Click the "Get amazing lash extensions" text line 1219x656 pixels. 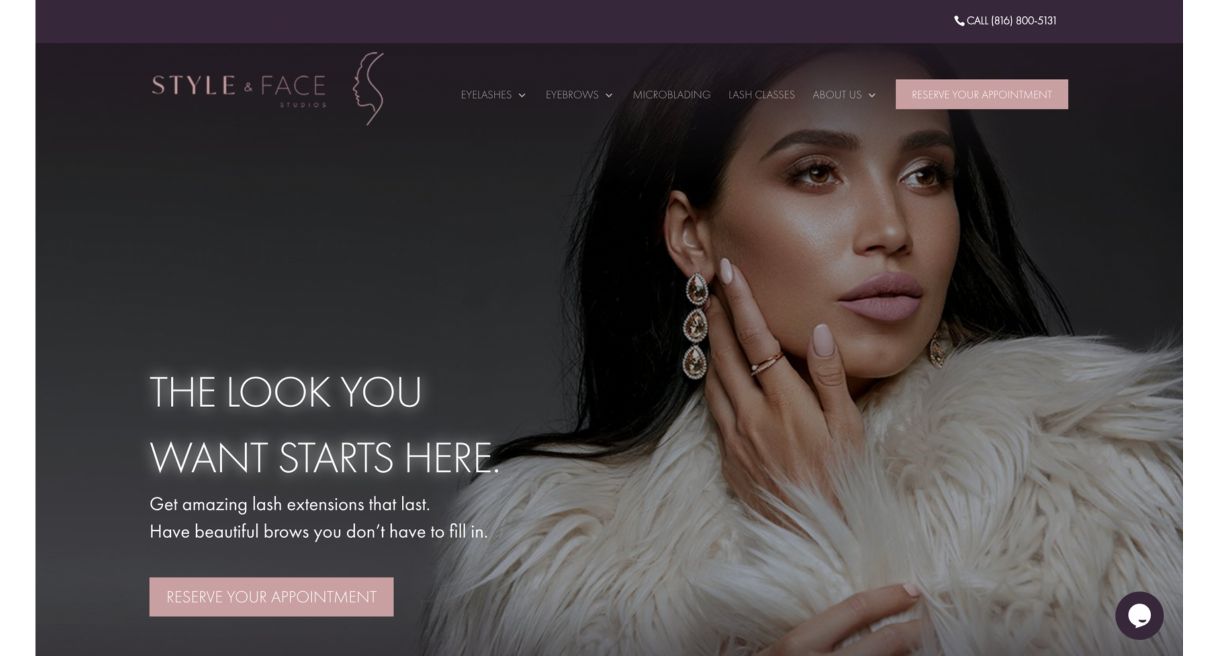click(290, 504)
